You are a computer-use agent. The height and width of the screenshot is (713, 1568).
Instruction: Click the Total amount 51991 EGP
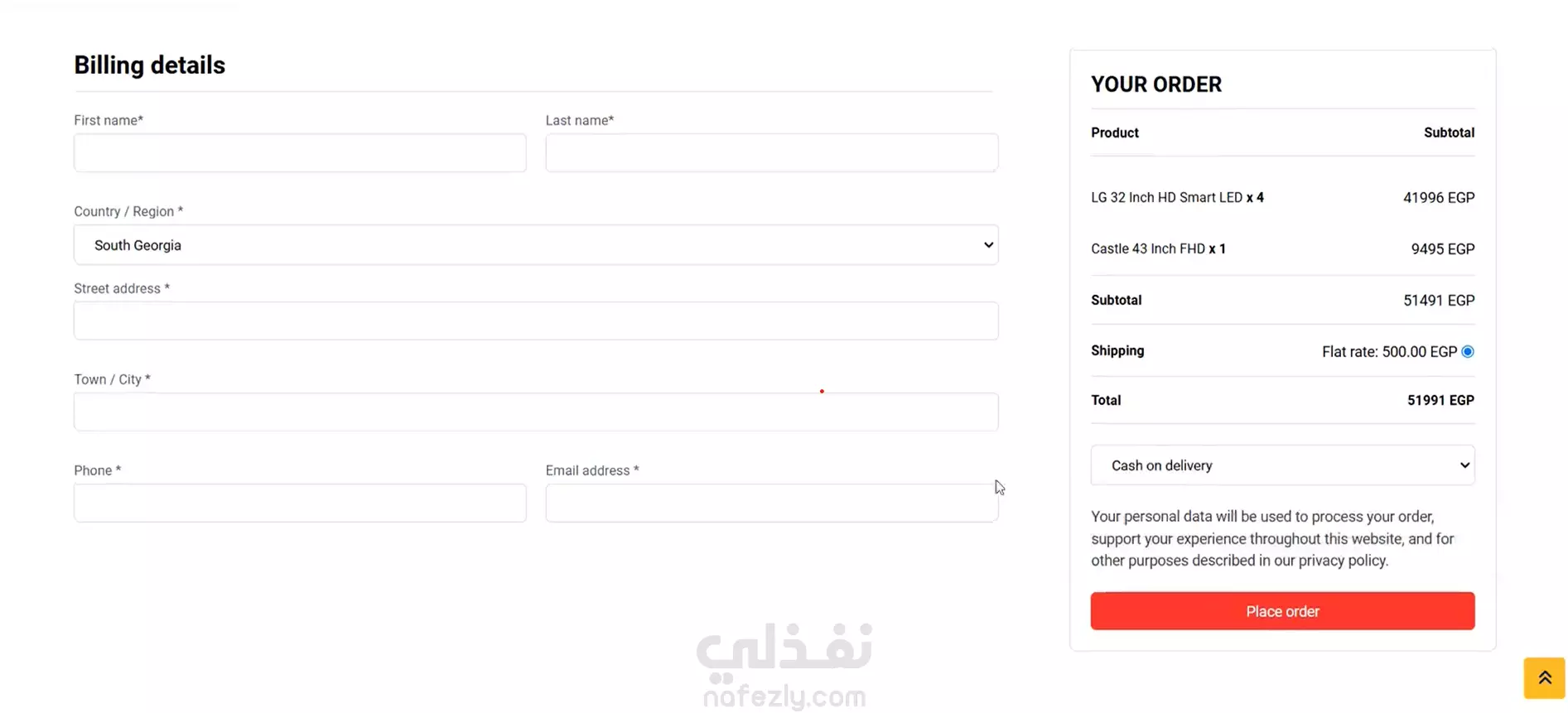[1440, 401]
